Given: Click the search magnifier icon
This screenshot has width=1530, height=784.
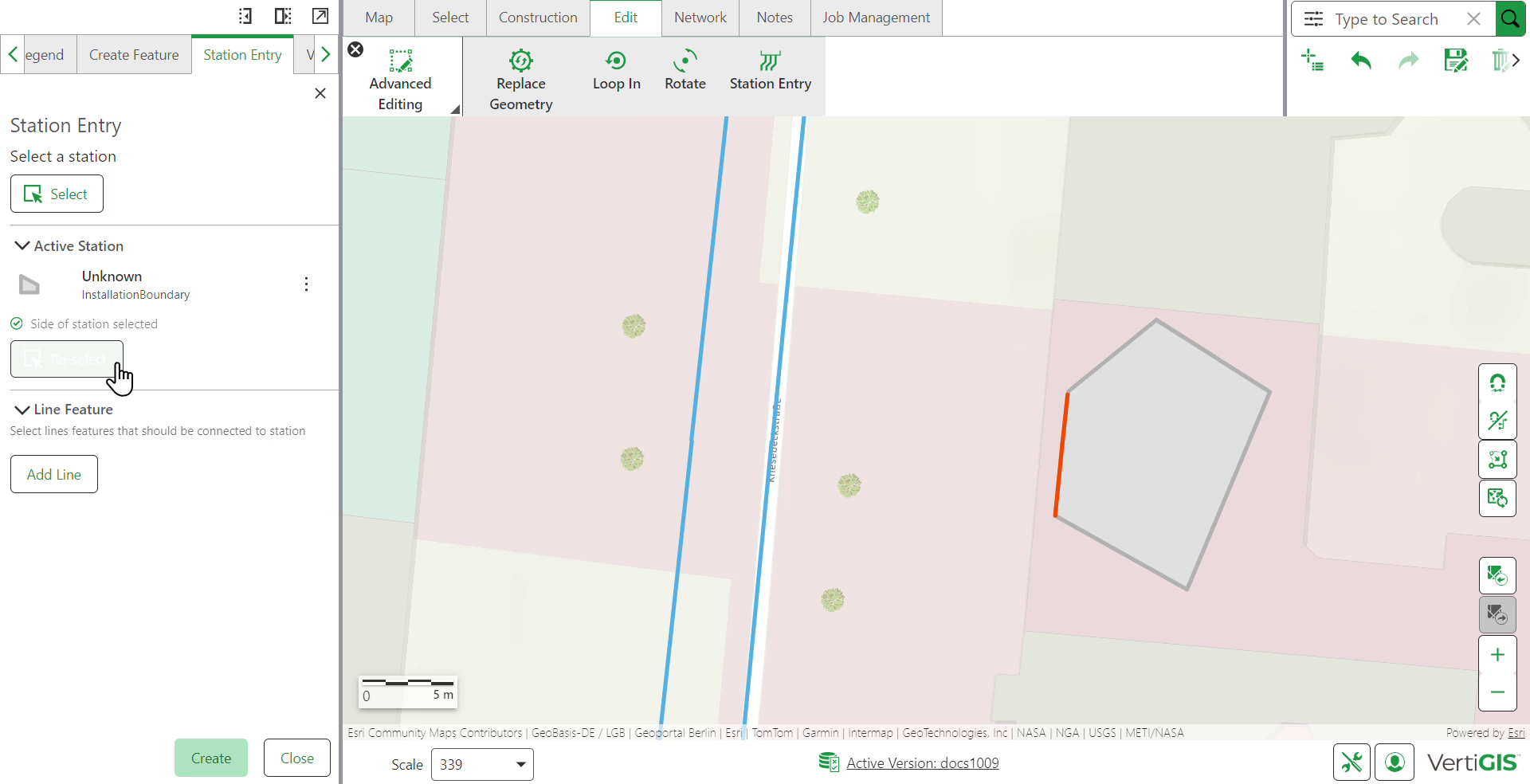Looking at the screenshot, I should tap(1509, 18).
